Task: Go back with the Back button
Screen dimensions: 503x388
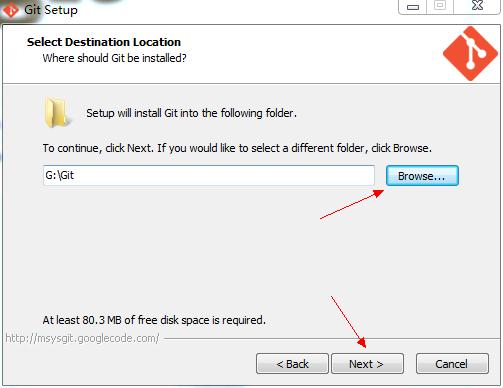Action: pyautogui.click(x=292, y=364)
